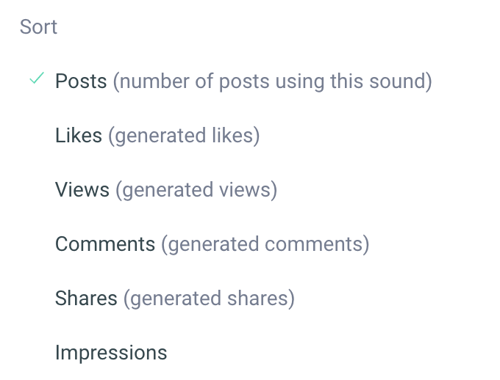500x380 pixels.
Task: Click the '(generated views)' description text
Action: (196, 190)
